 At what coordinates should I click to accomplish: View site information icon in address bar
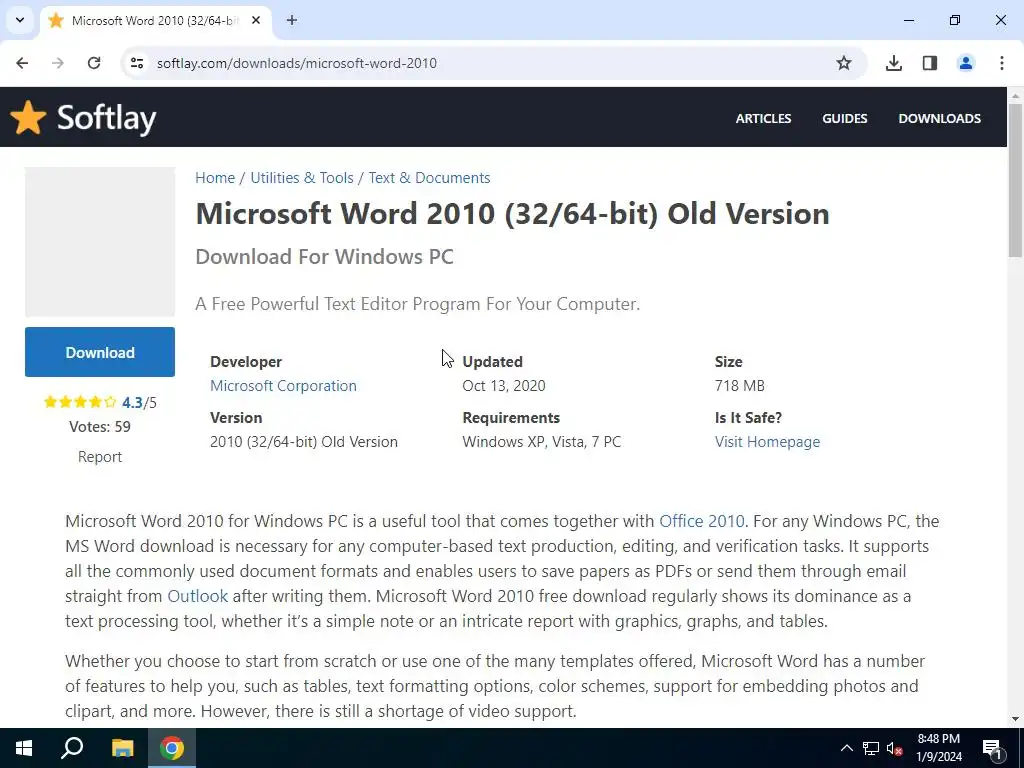coord(136,63)
